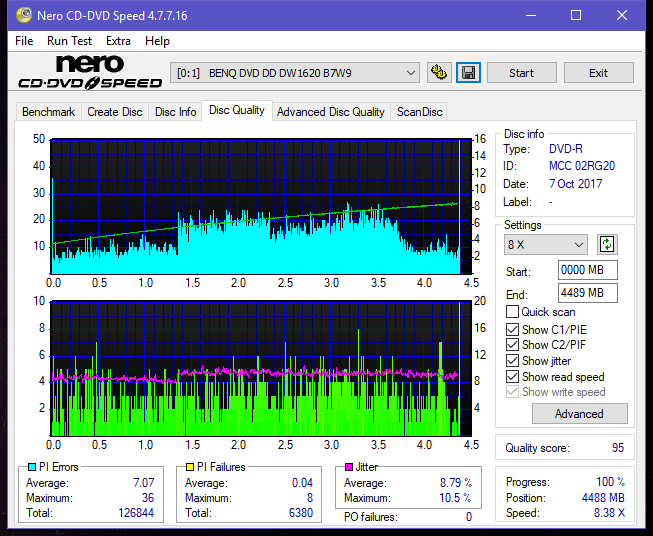653x536 pixels.
Task: Click the Quality score value 95
Action: [618, 448]
